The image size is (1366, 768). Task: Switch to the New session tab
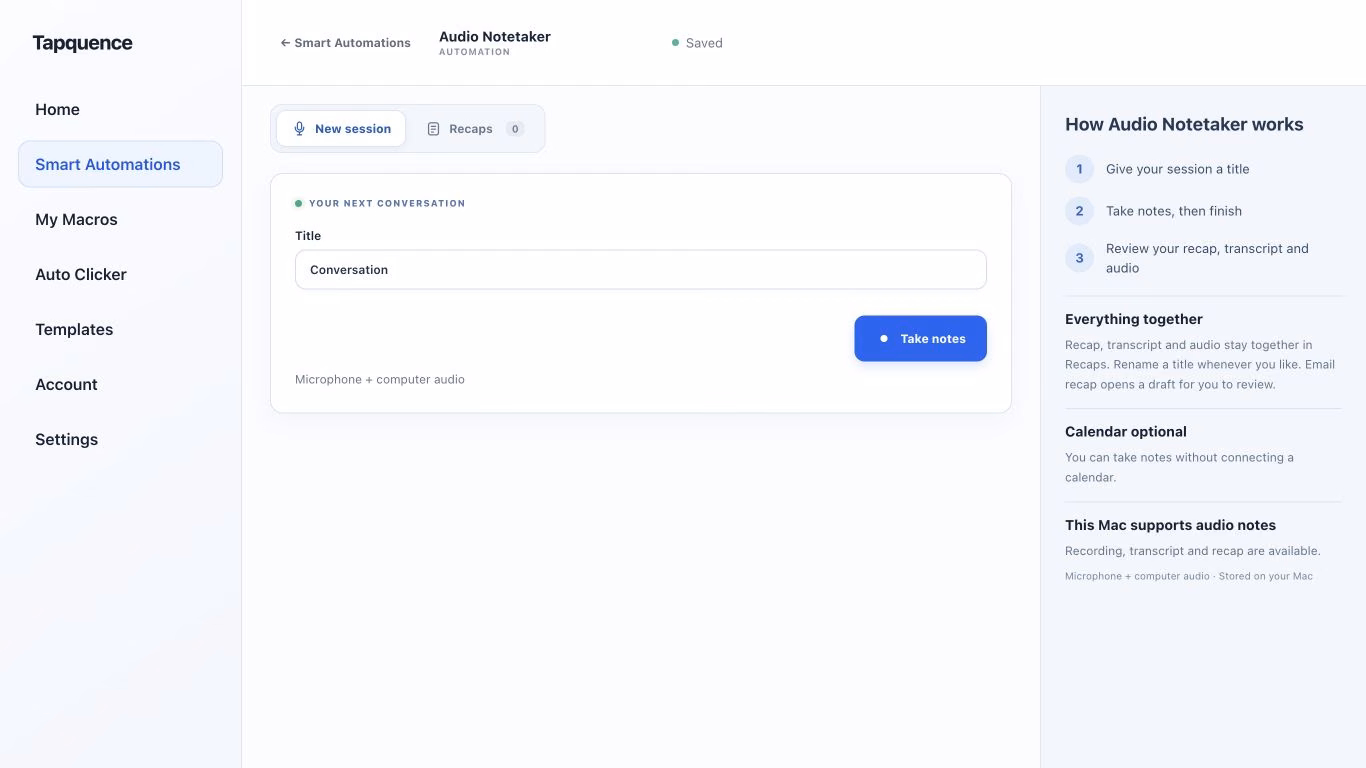341,129
